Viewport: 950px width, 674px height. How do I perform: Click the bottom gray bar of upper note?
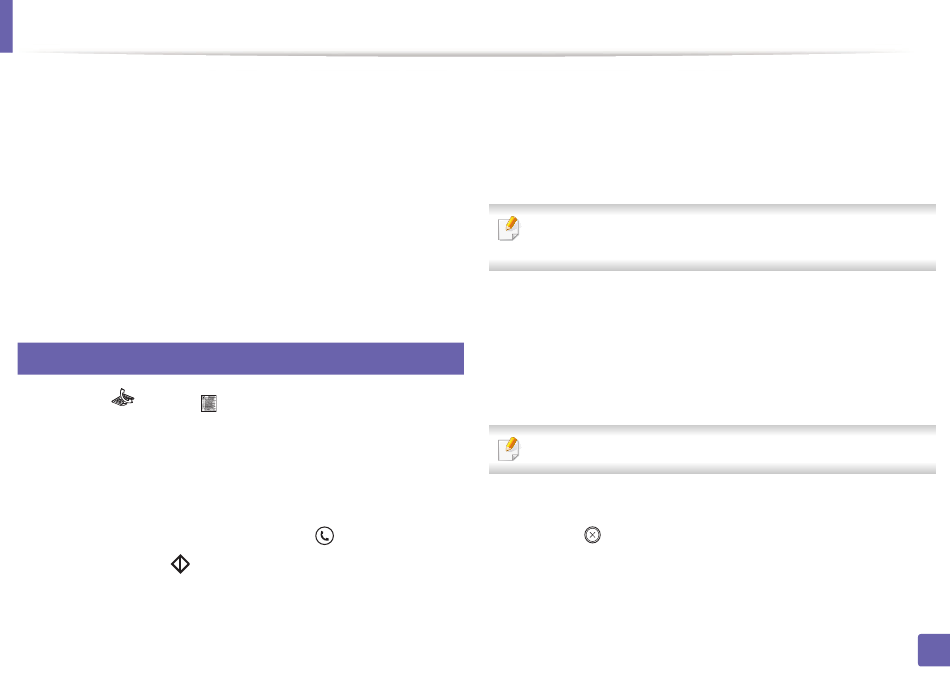(712, 266)
